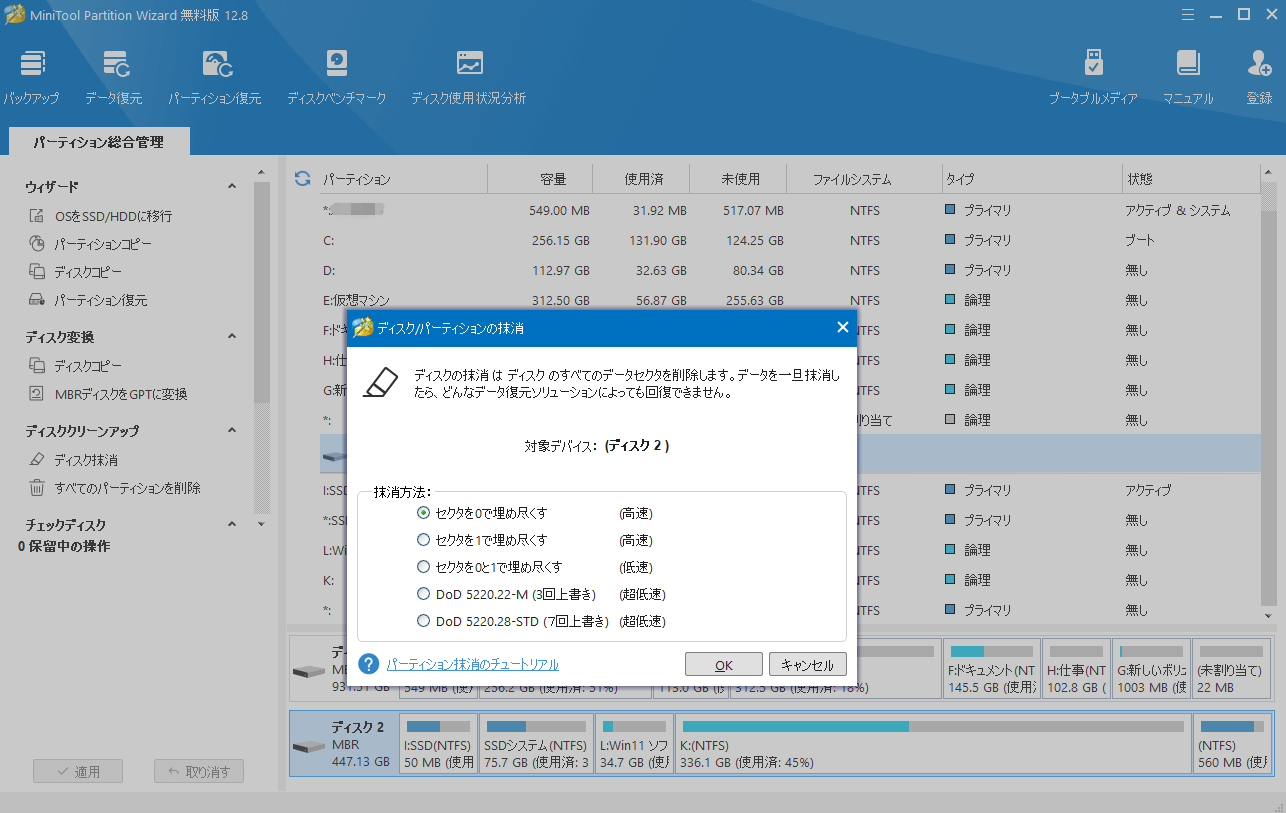
Task: Click the disabled 適用 apply button
Action: click(x=78, y=771)
